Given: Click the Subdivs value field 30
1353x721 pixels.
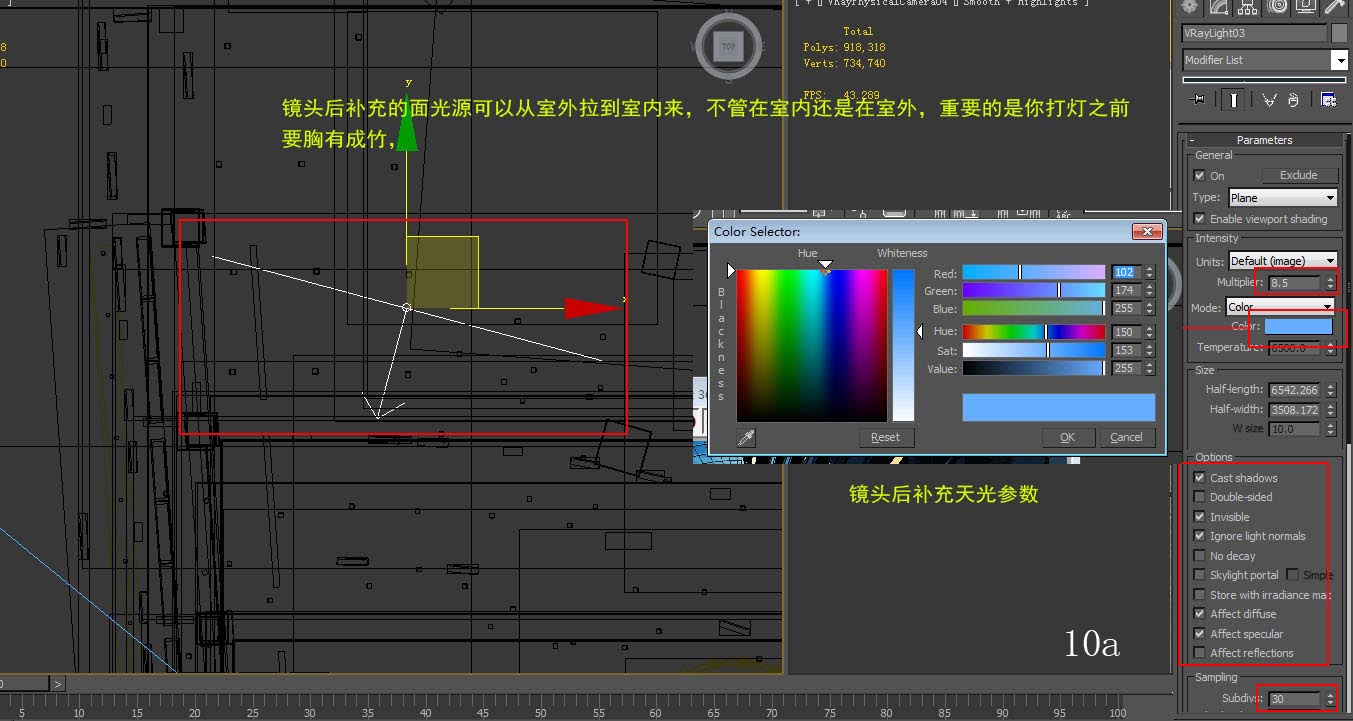Looking at the screenshot, I should pyautogui.click(x=1295, y=699).
